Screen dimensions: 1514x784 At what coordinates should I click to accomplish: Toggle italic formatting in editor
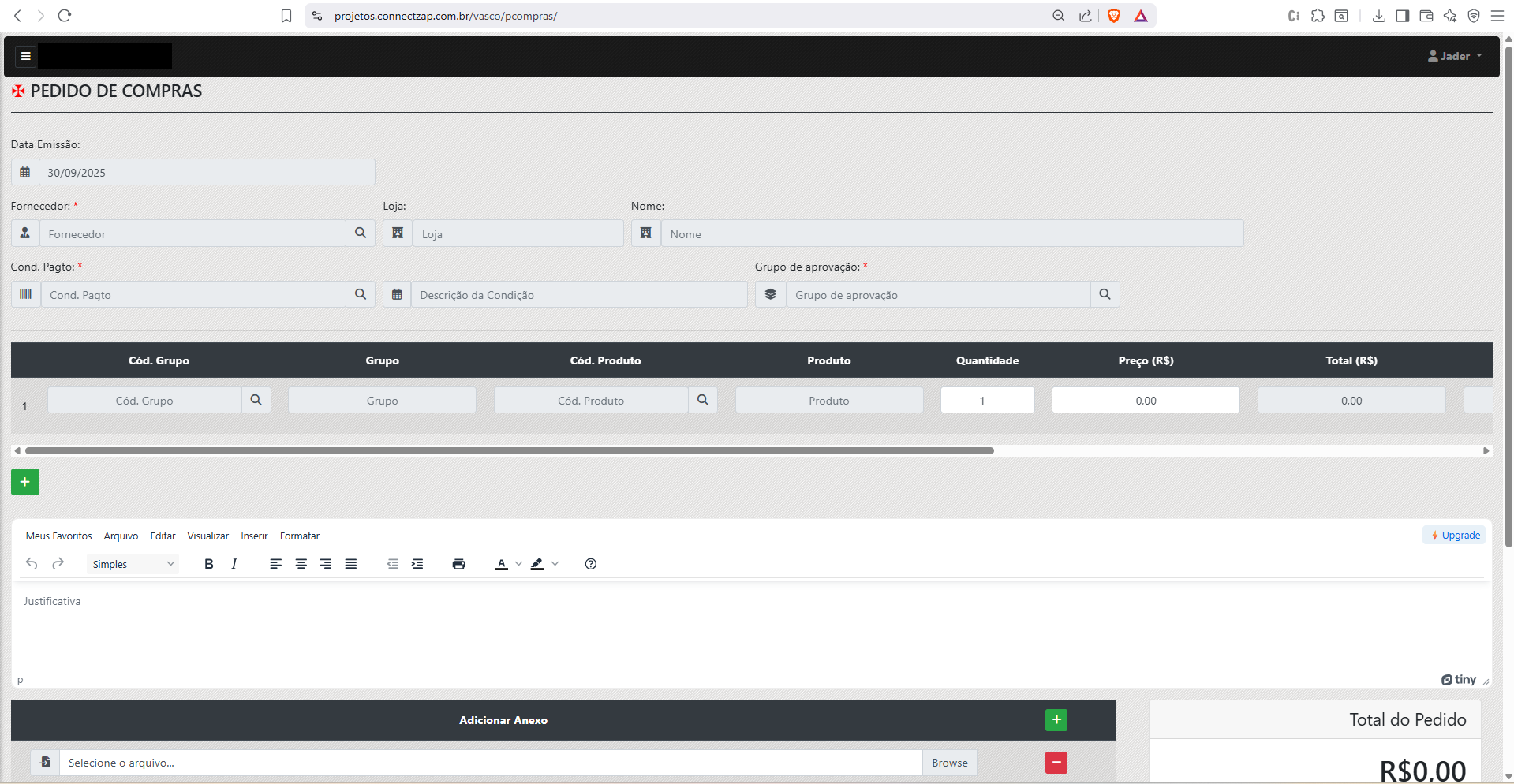pos(234,564)
